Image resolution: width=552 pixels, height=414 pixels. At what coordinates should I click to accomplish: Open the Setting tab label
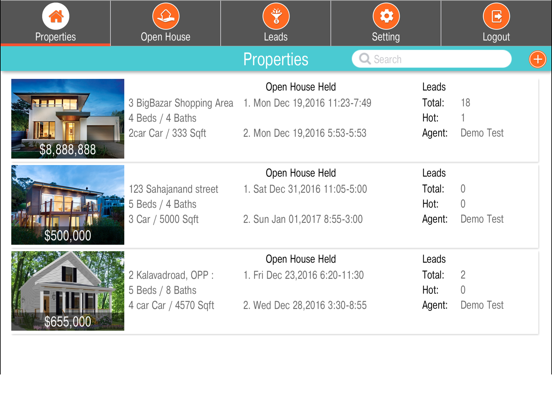pyautogui.click(x=386, y=37)
